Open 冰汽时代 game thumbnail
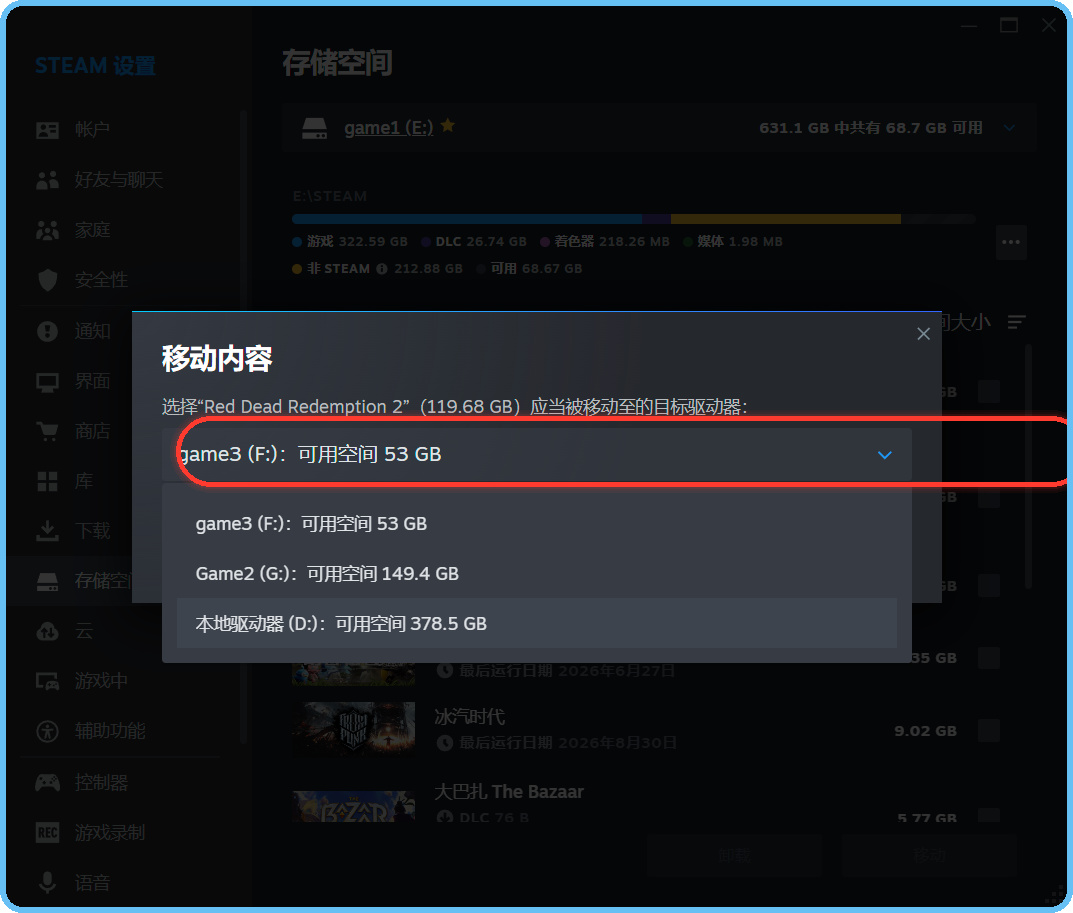The width and height of the screenshot is (1073, 913). point(353,729)
